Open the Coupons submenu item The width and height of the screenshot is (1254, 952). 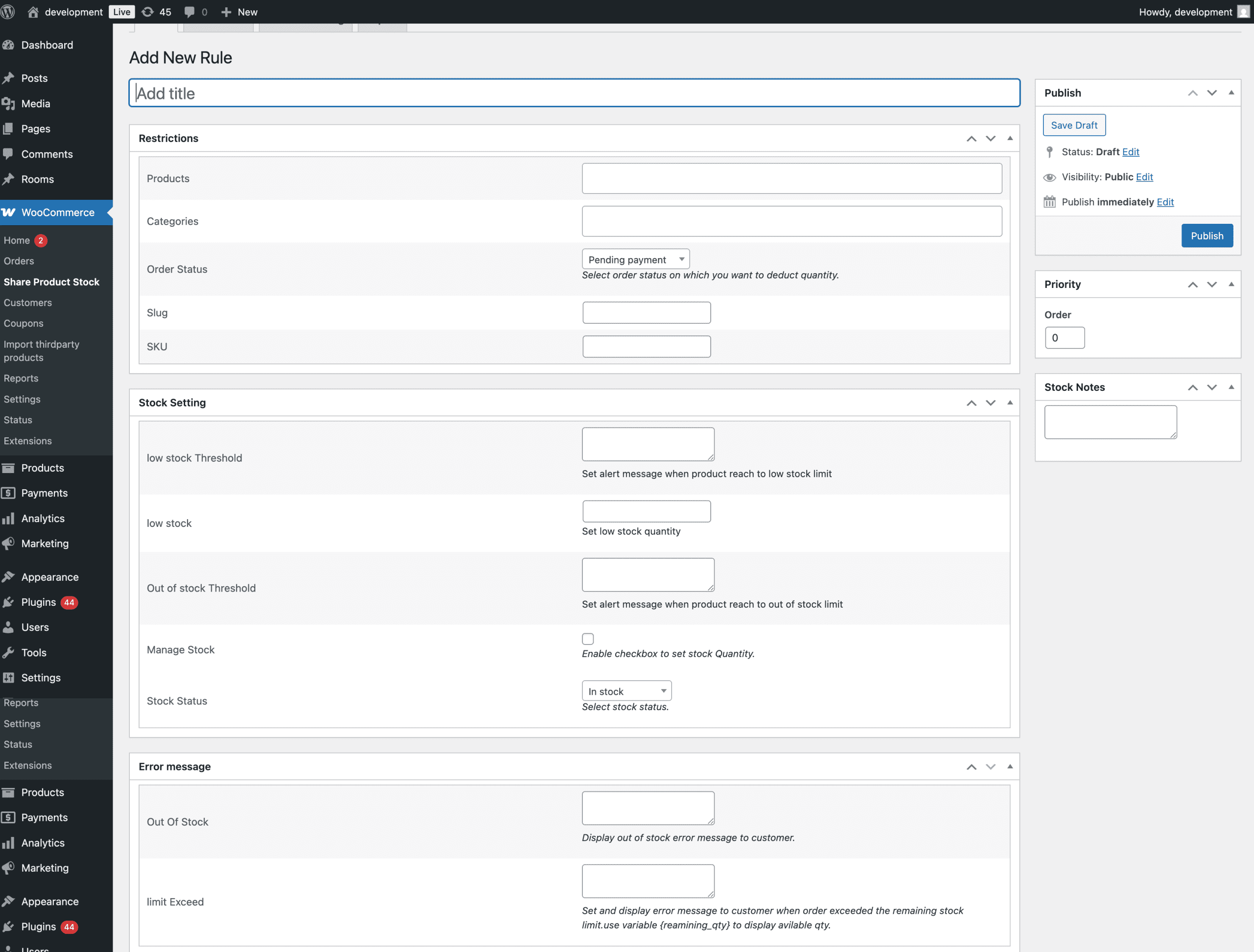23,323
